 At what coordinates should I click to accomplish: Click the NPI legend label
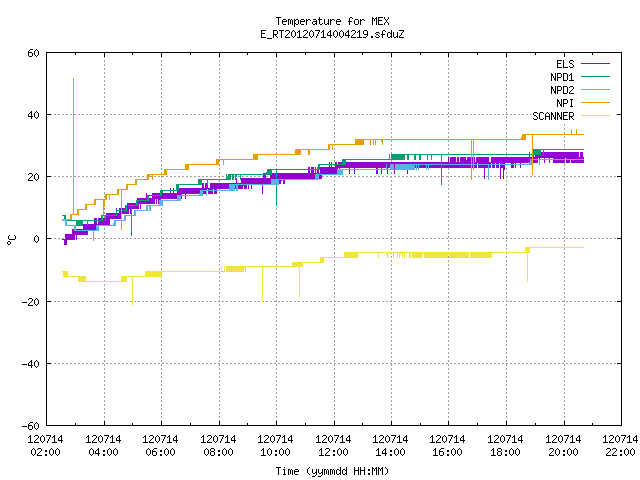coord(565,103)
